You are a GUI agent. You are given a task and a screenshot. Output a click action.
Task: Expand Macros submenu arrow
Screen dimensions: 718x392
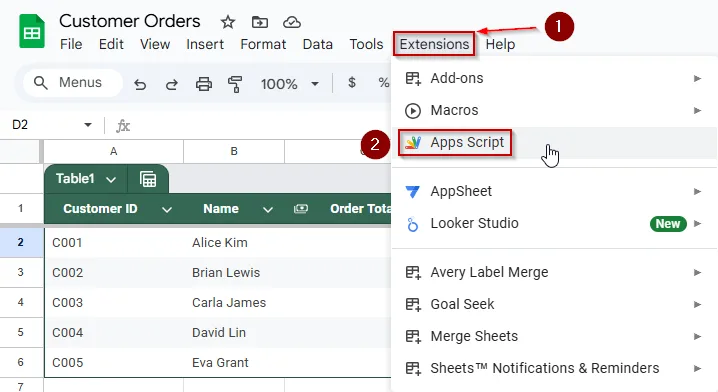pos(697,110)
